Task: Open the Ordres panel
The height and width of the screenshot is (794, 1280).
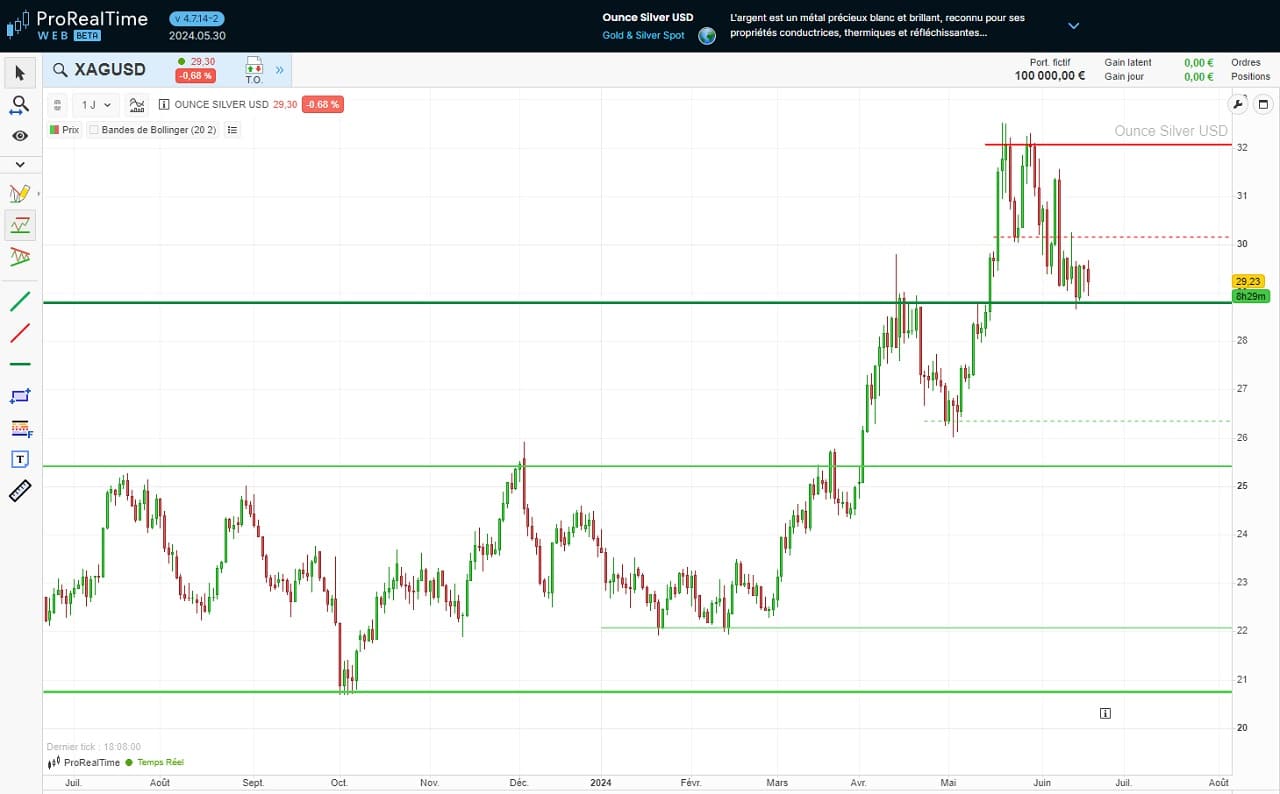Action: (1246, 62)
